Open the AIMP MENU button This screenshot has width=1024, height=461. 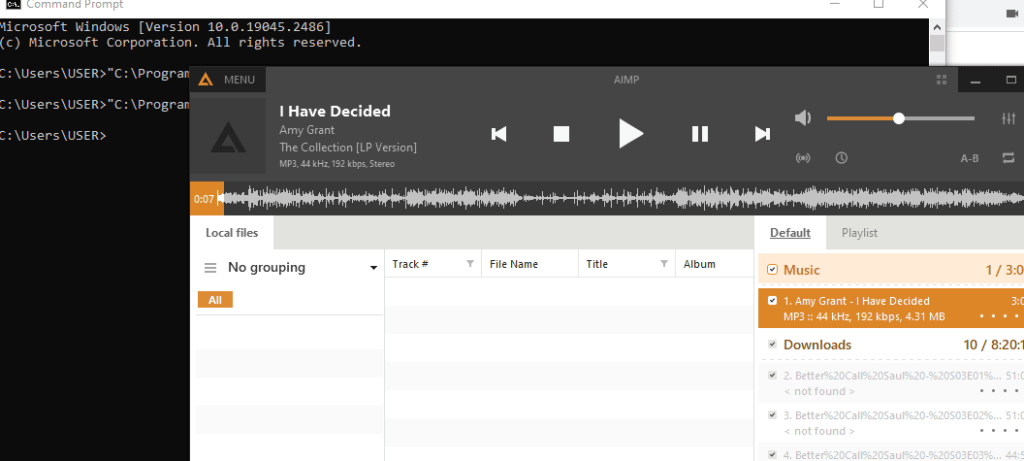tap(227, 80)
